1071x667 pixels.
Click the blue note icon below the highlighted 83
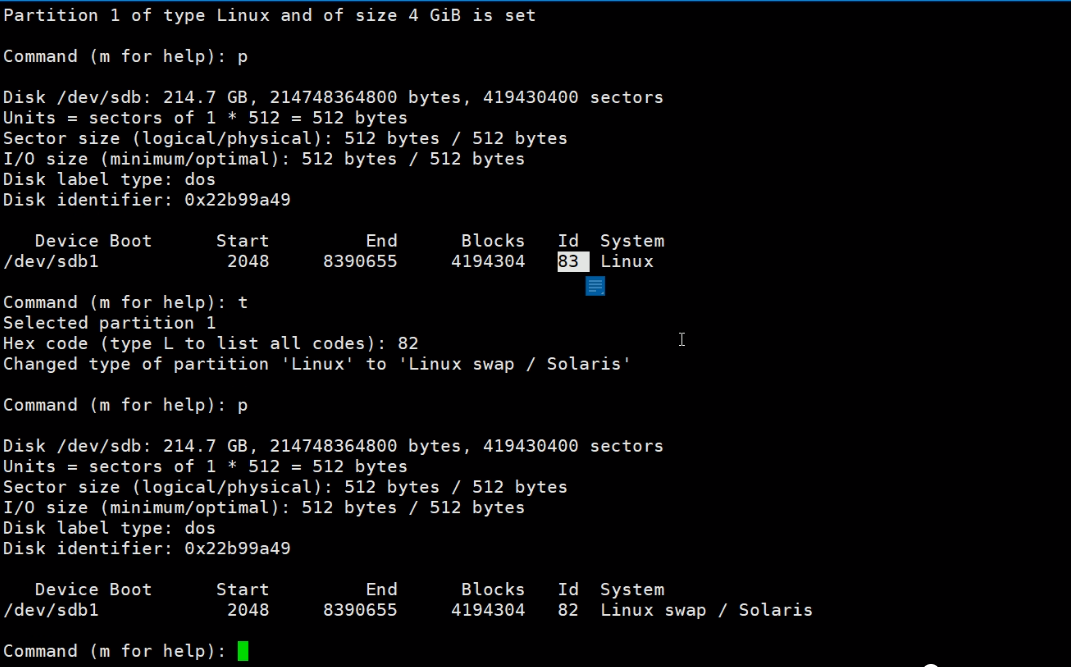(595, 286)
